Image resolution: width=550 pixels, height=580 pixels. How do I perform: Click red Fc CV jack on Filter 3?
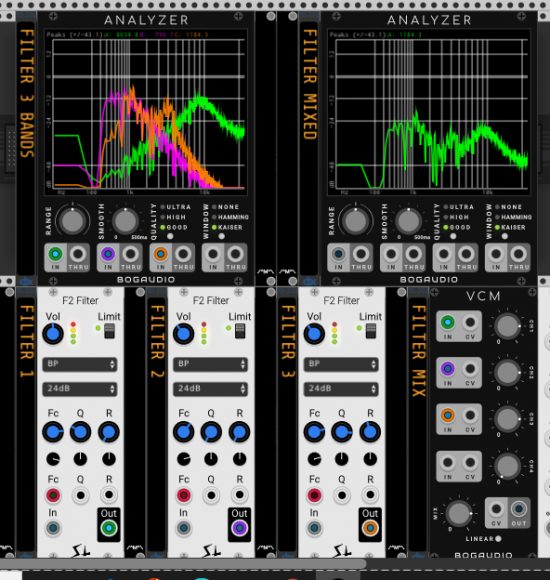(314, 495)
